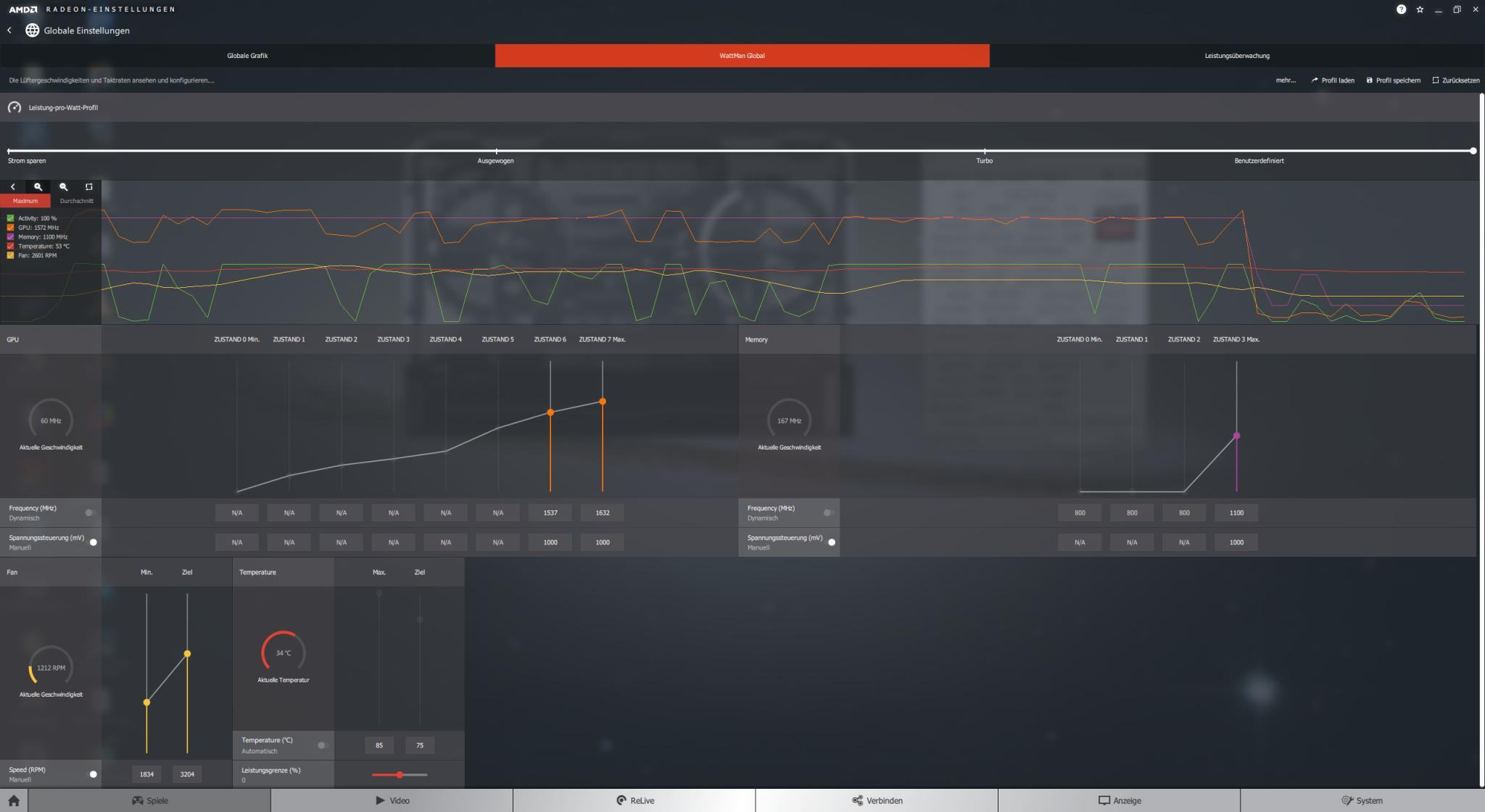
Task: Toggle the GPU 1572 MHz graph checkbox
Action: pyautogui.click(x=10, y=228)
